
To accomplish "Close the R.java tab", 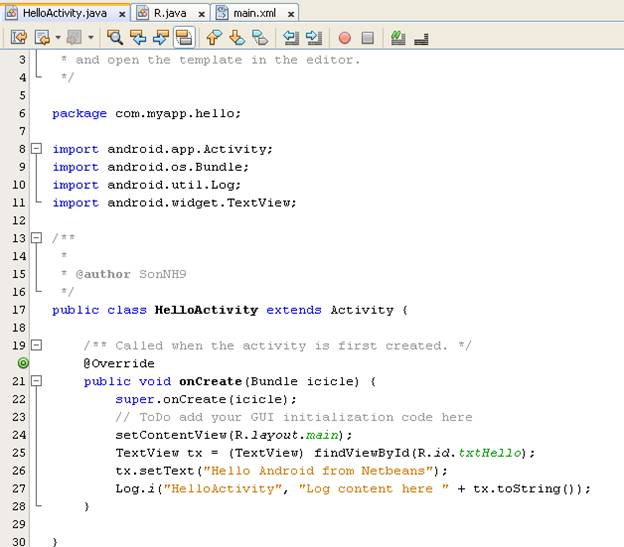I will (202, 14).
